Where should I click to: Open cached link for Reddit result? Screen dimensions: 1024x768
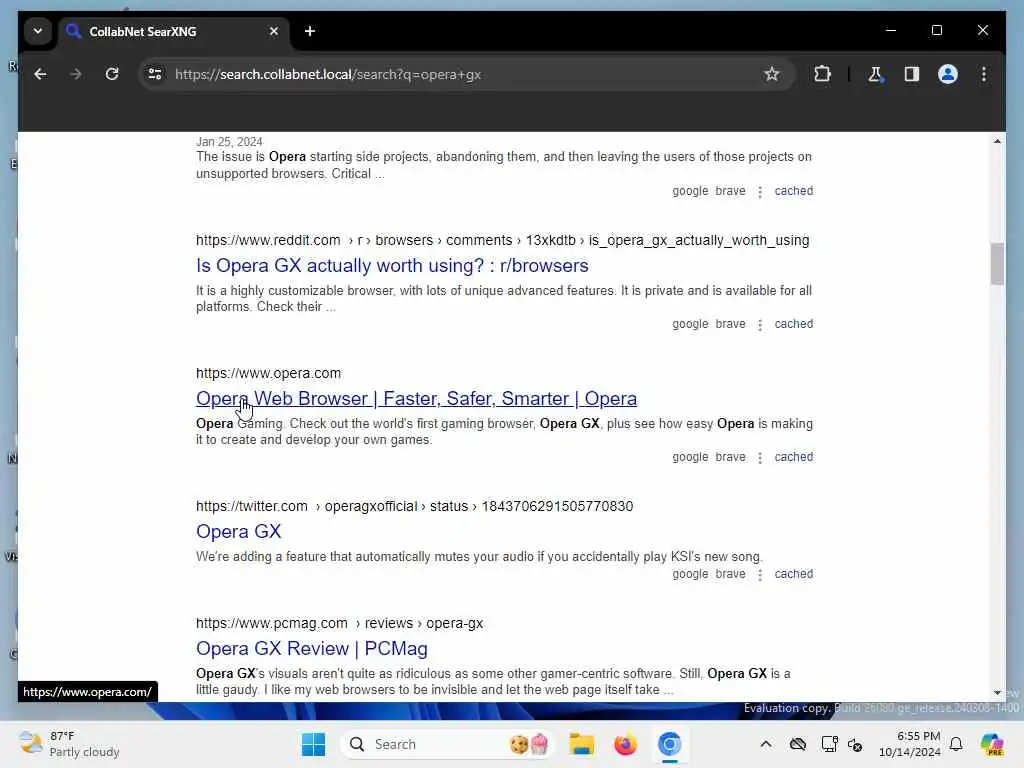[793, 324]
